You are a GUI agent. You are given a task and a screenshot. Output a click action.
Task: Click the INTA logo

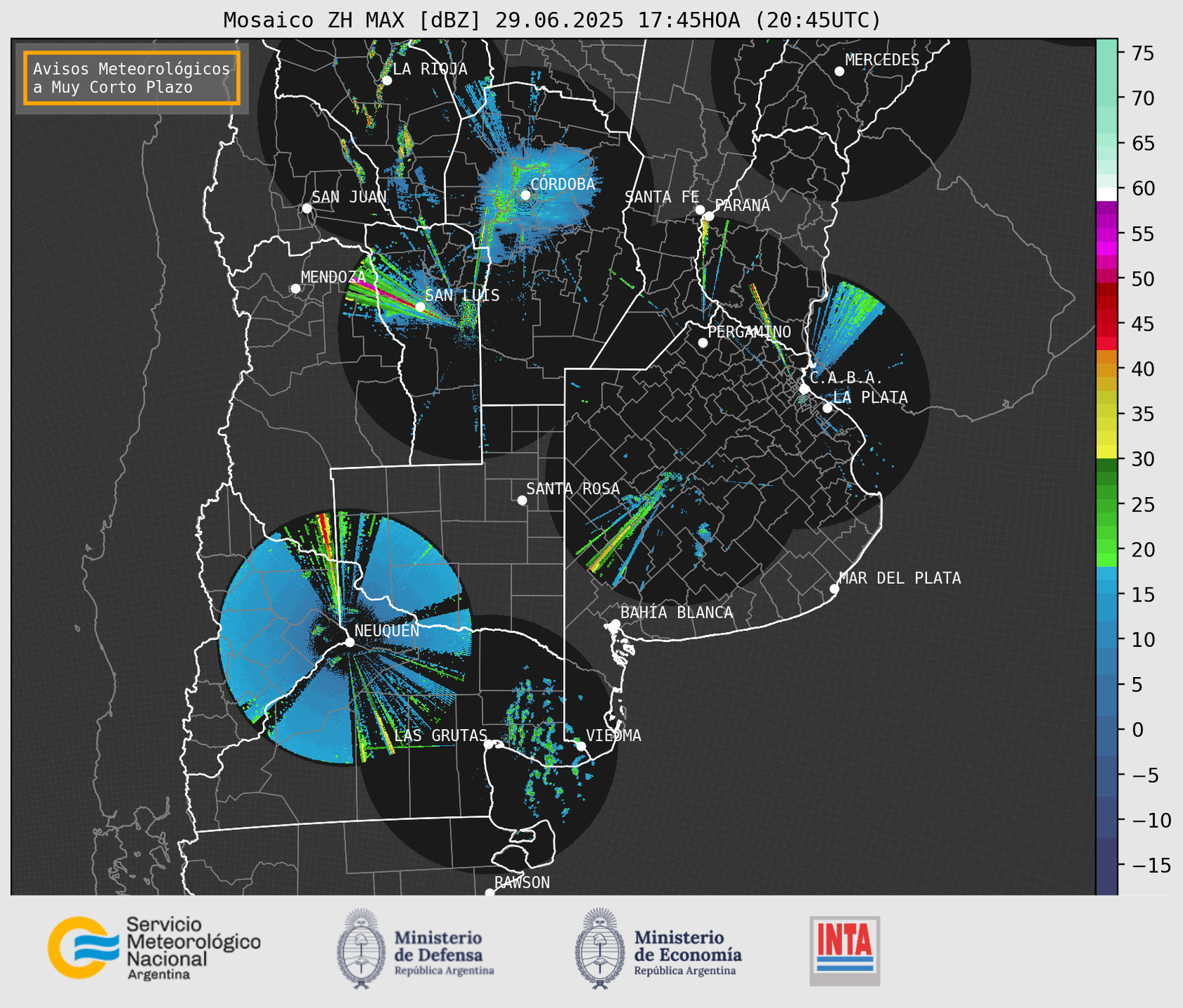pyautogui.click(x=844, y=951)
